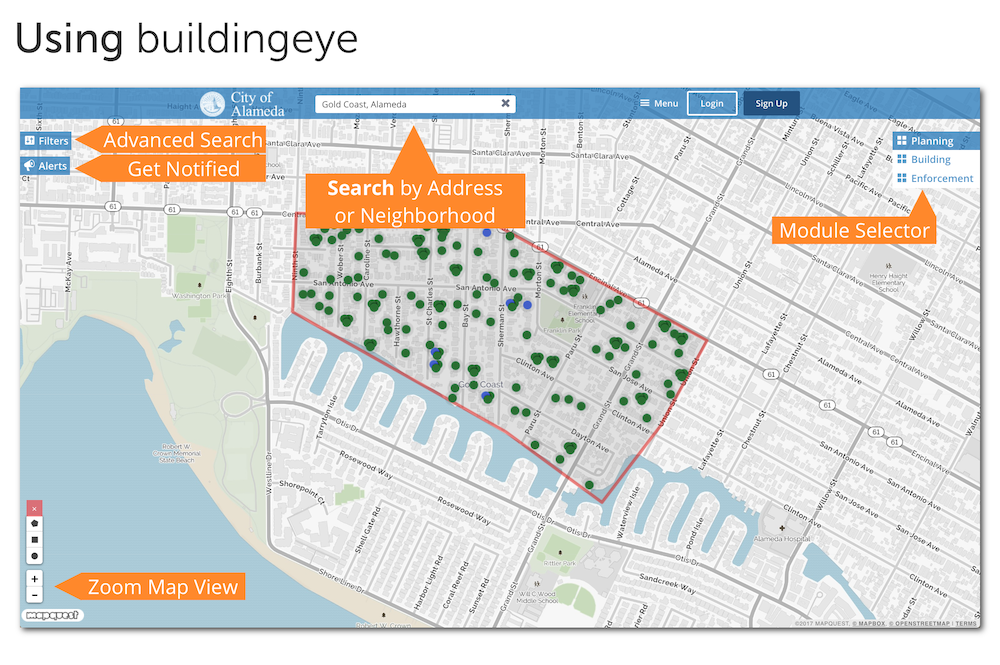Viewport: 1000px width, 665px height.
Task: Click the Buena Vista Ave street label
Action: (x=837, y=129)
